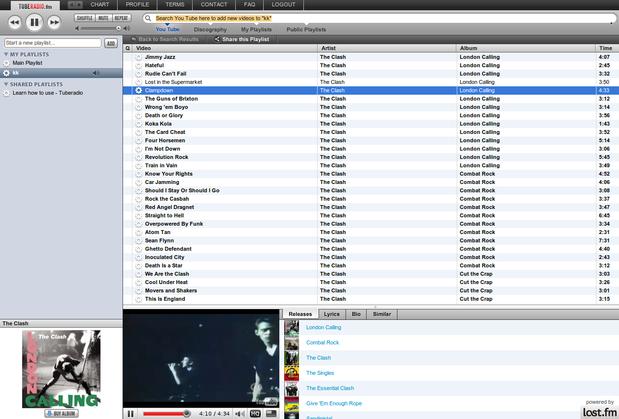This screenshot has width=619, height=419.
Task: Select the song Should I Stay Or Should I Go
Action: point(182,190)
